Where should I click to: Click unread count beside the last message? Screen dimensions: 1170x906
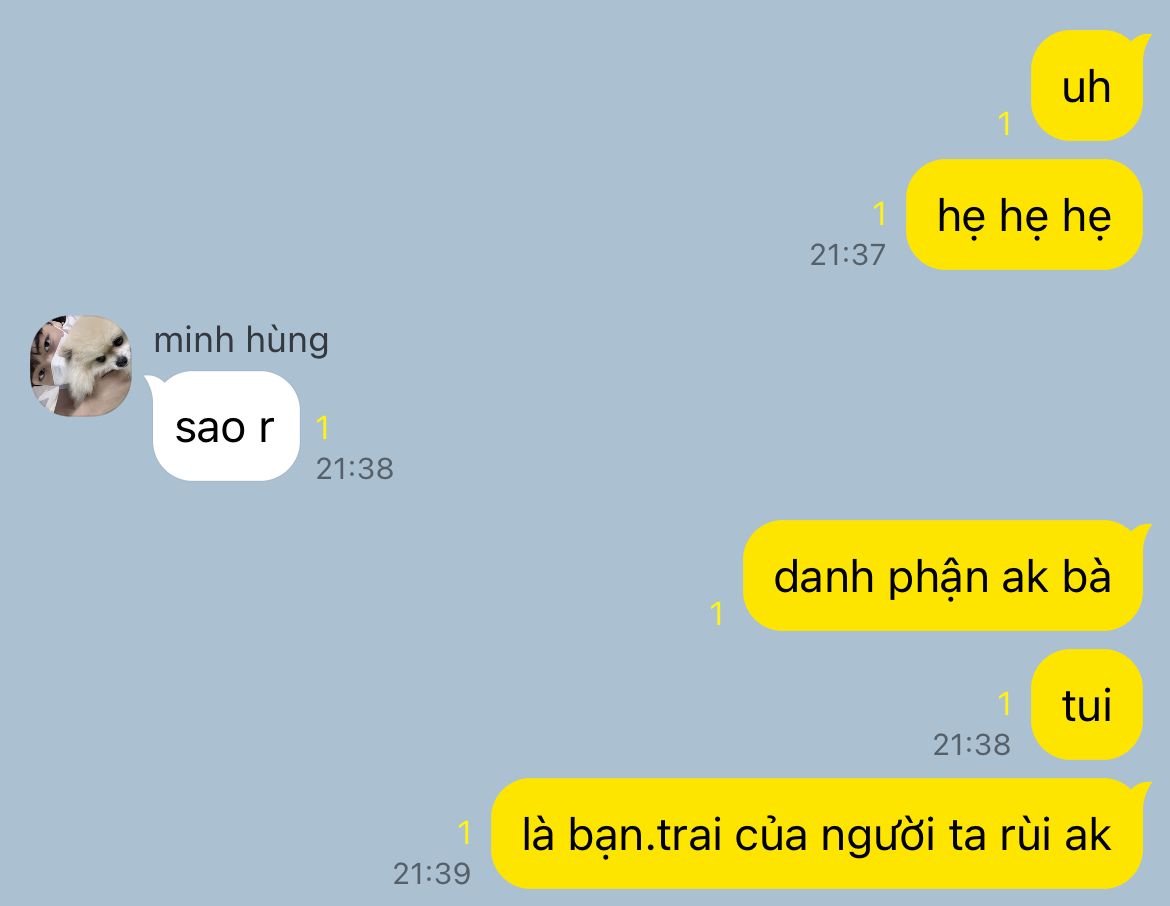coord(464,832)
